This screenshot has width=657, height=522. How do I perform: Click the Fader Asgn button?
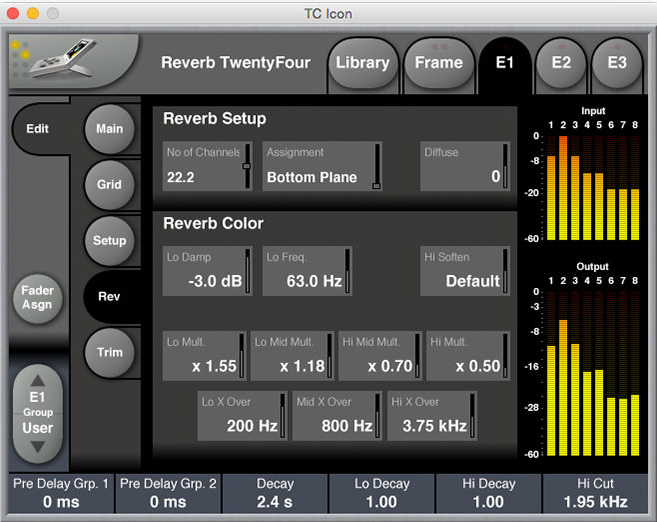point(38,297)
